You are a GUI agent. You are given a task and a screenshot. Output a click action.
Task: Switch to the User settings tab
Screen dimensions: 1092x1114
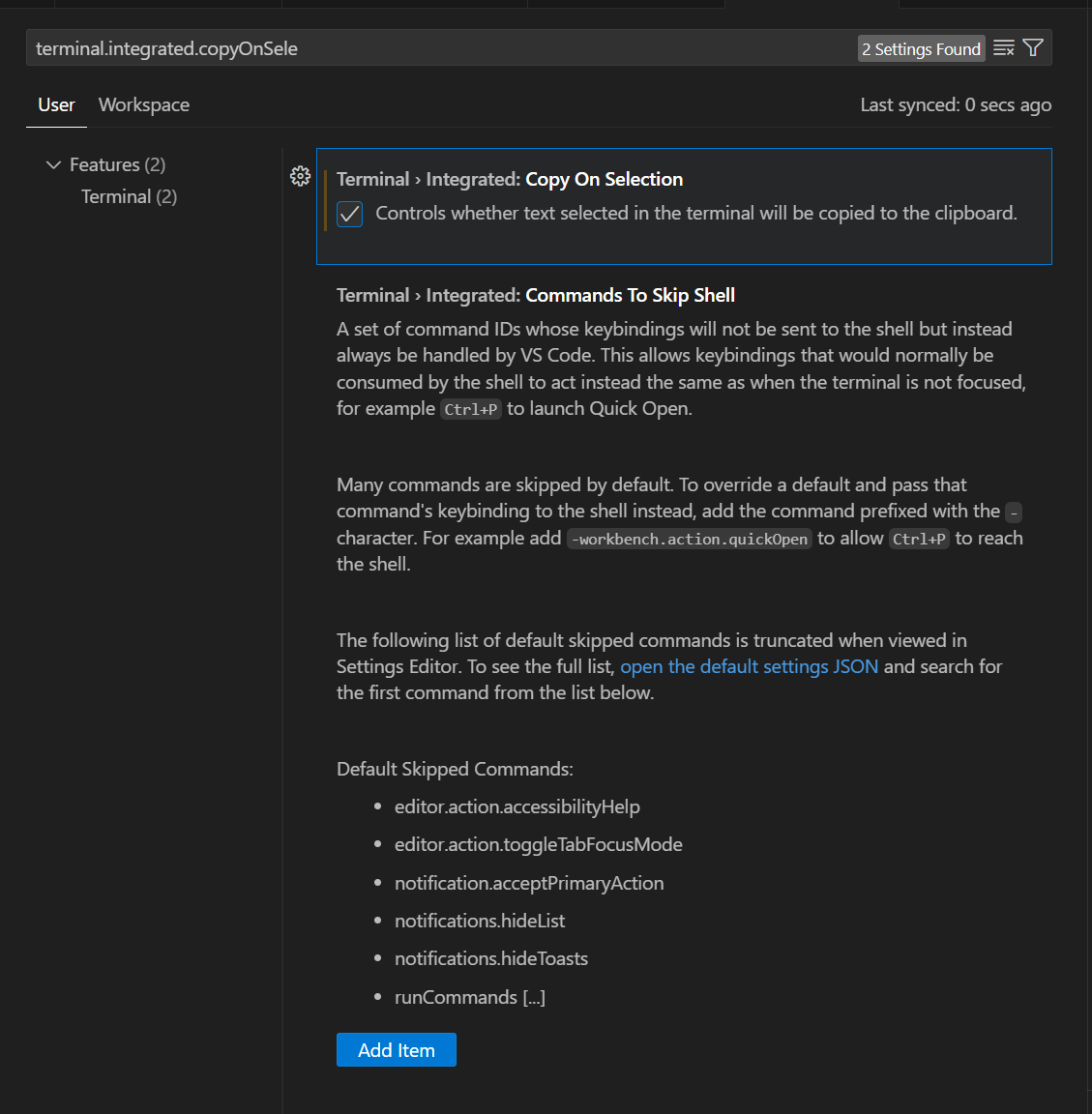(x=56, y=105)
